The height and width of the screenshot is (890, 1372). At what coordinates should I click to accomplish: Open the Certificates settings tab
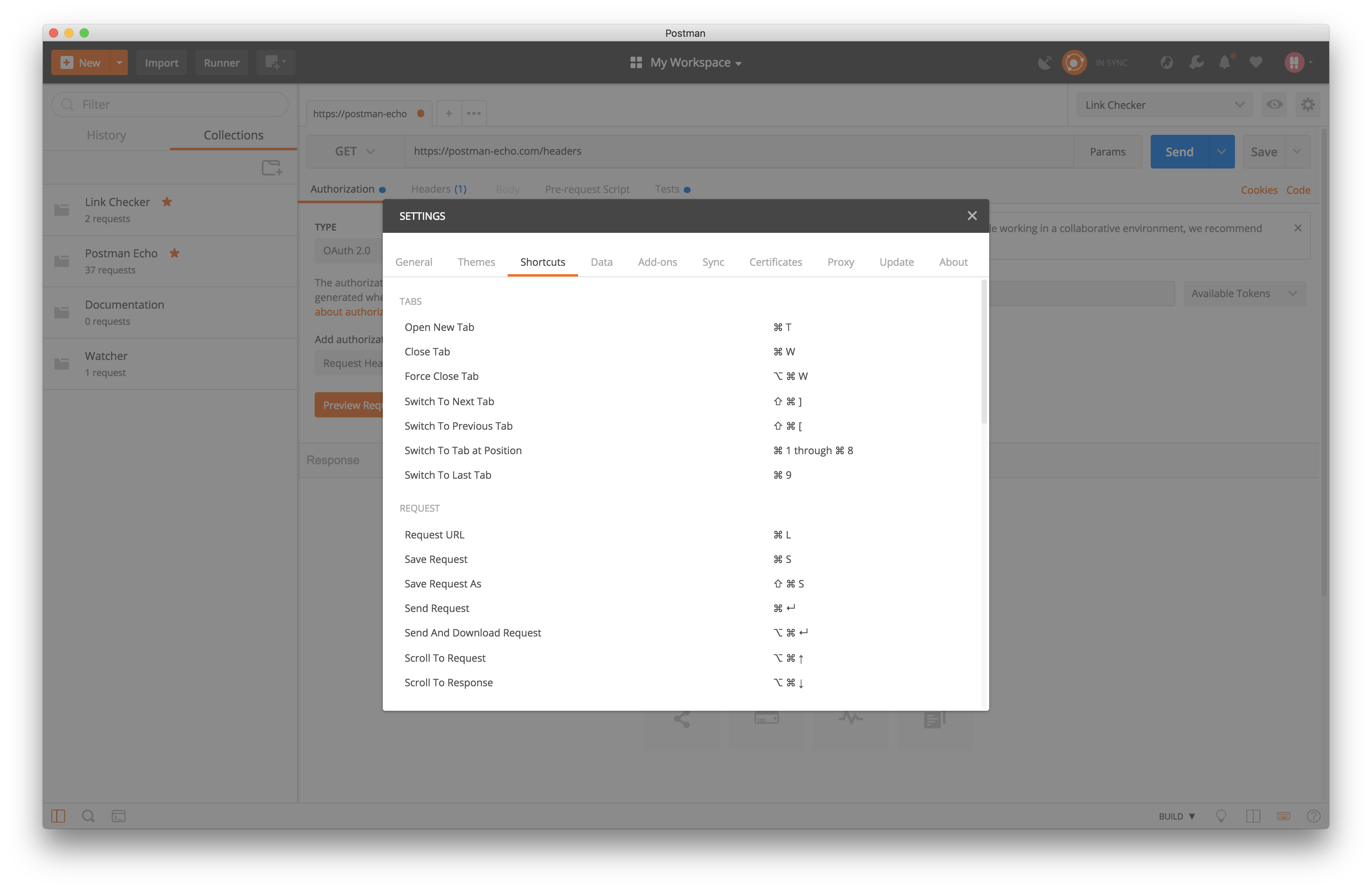point(775,262)
